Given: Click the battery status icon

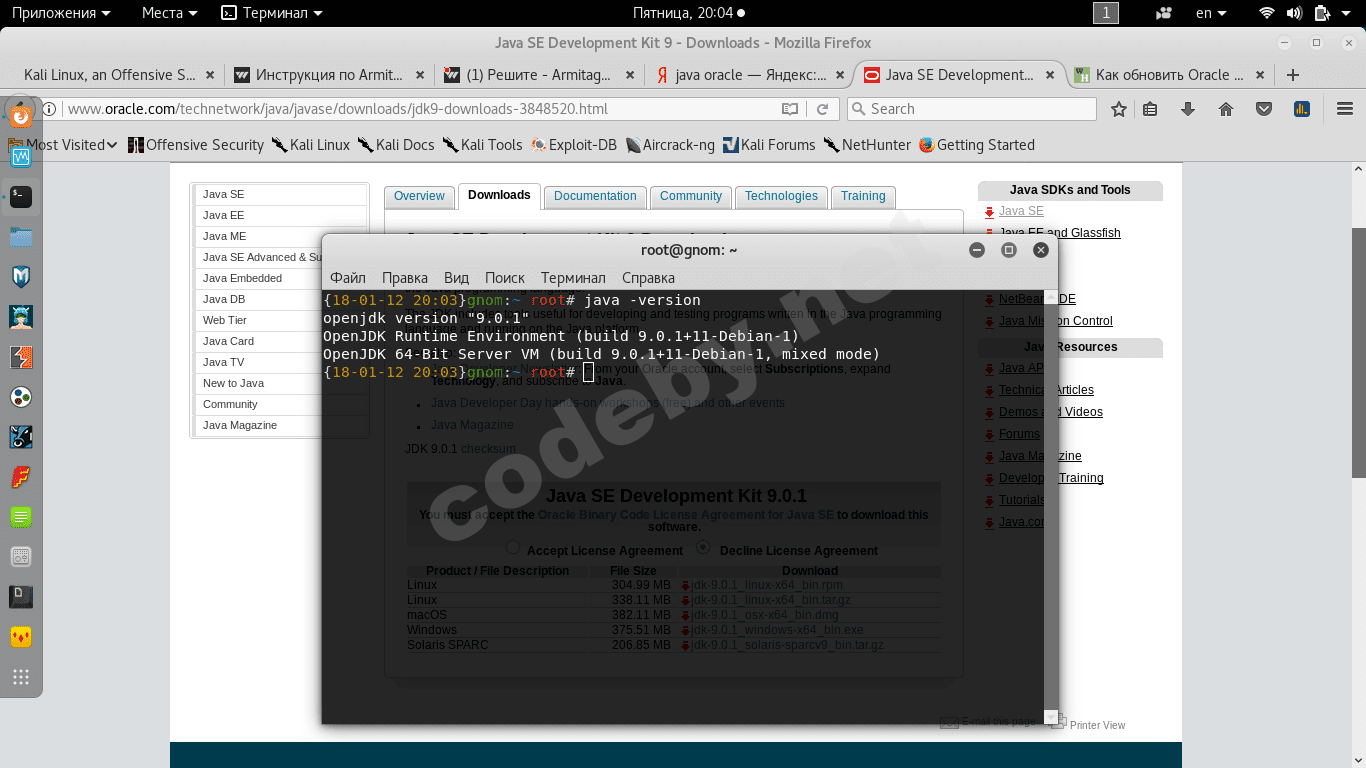Looking at the screenshot, I should click(x=1321, y=13).
